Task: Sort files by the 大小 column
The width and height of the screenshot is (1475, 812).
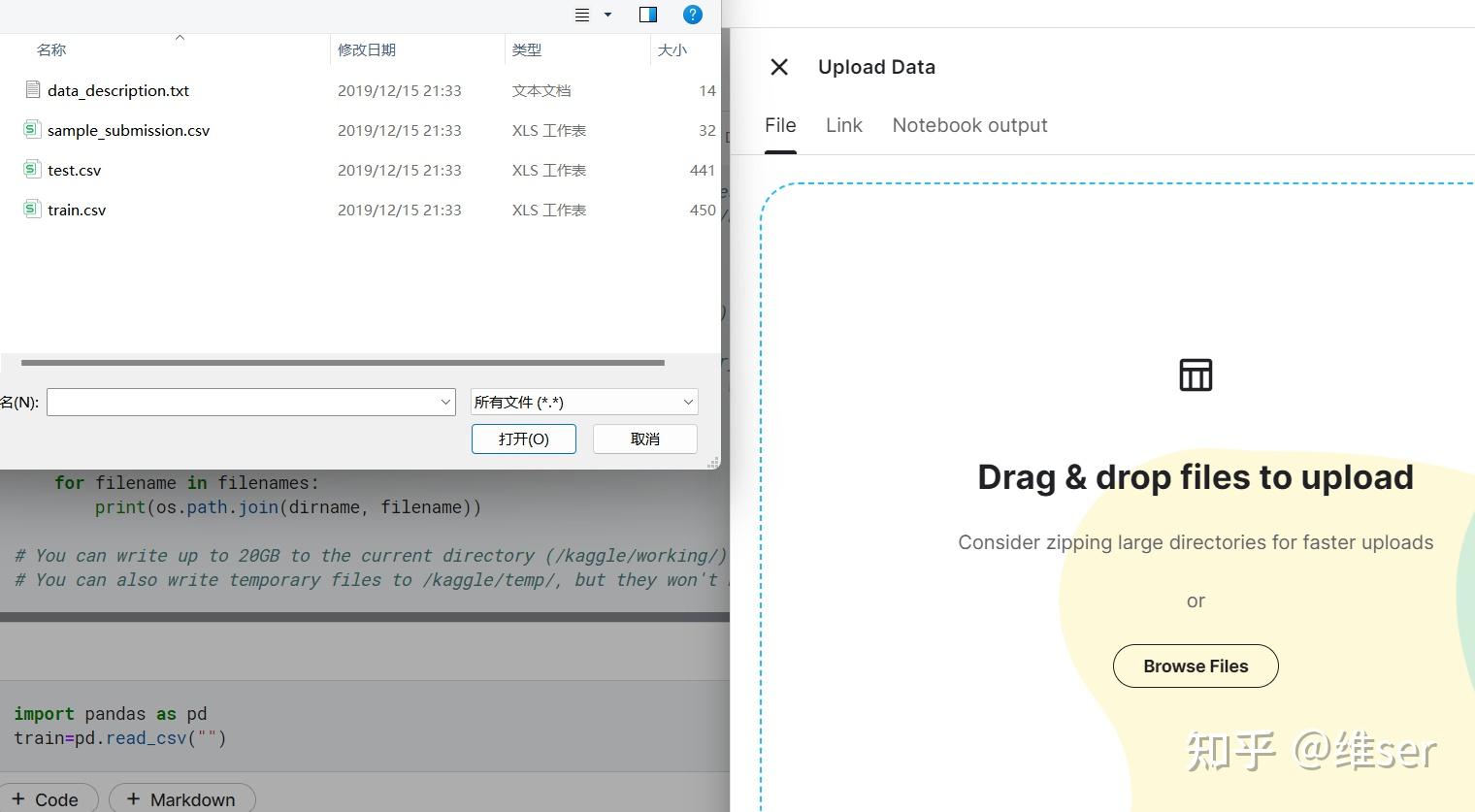Action: click(672, 49)
